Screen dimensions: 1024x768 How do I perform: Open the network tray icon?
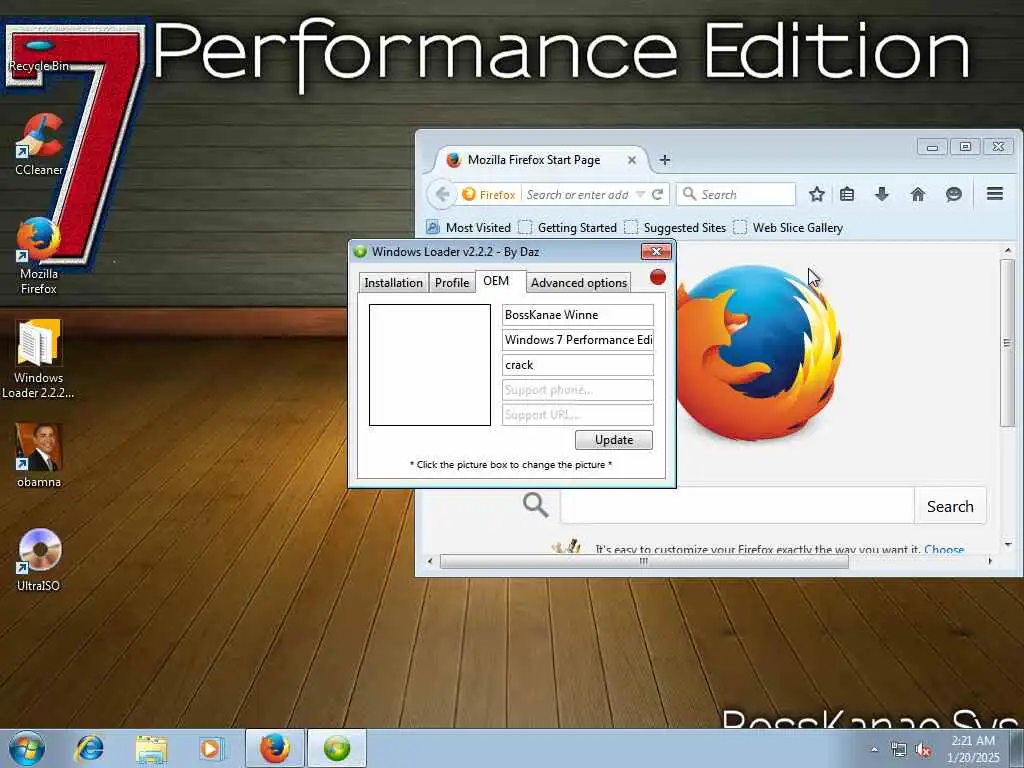click(x=899, y=750)
